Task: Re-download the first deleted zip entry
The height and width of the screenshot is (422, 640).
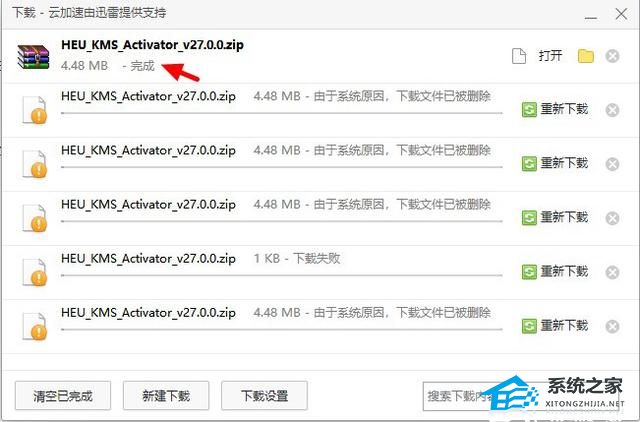Action: [555, 109]
